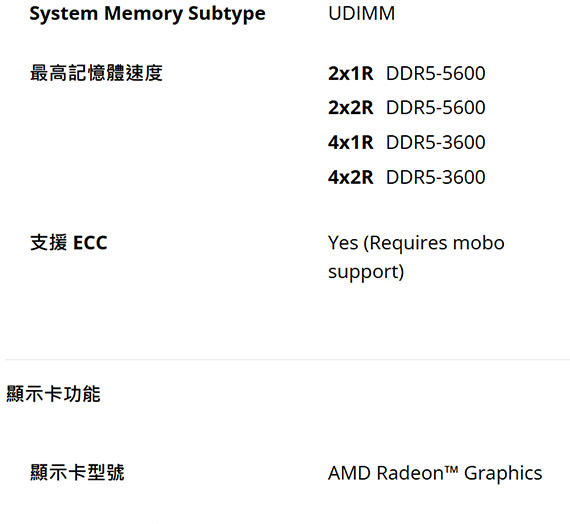Click DDR5-5600 beside 2x2R

click(435, 108)
